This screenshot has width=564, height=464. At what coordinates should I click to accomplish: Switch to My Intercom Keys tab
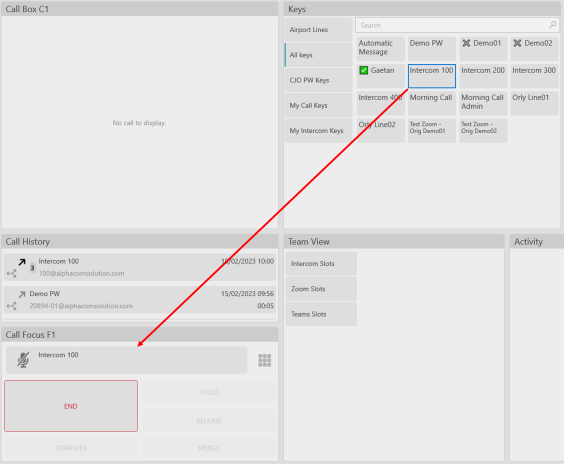click(x=318, y=131)
